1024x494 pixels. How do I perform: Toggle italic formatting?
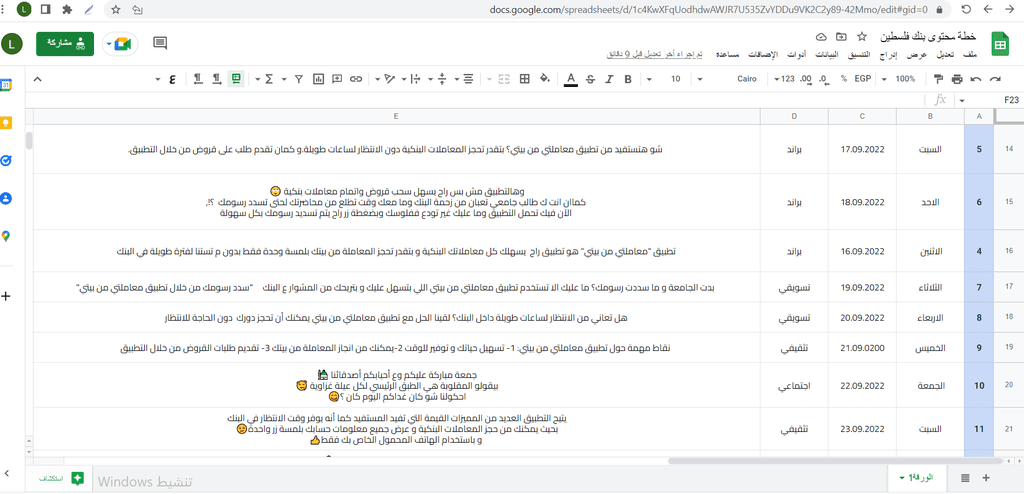[609, 79]
